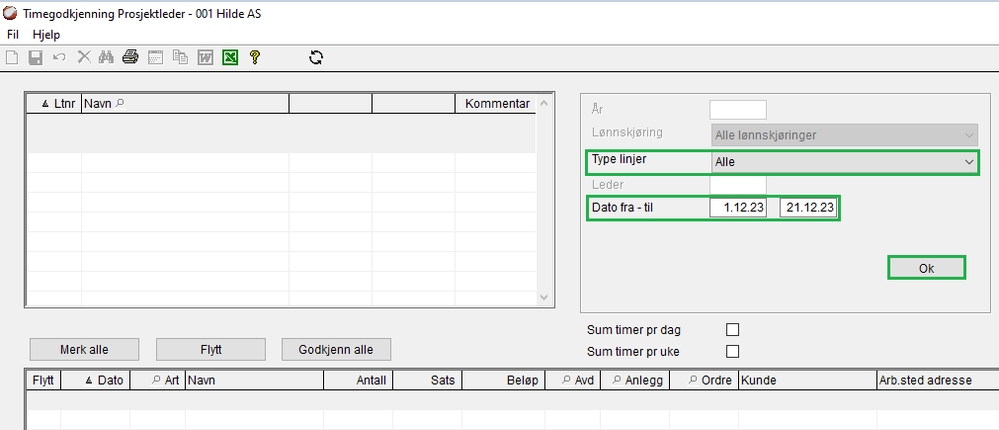
Task: Click the yellow question mark help icon
Action: pyautogui.click(x=255, y=57)
